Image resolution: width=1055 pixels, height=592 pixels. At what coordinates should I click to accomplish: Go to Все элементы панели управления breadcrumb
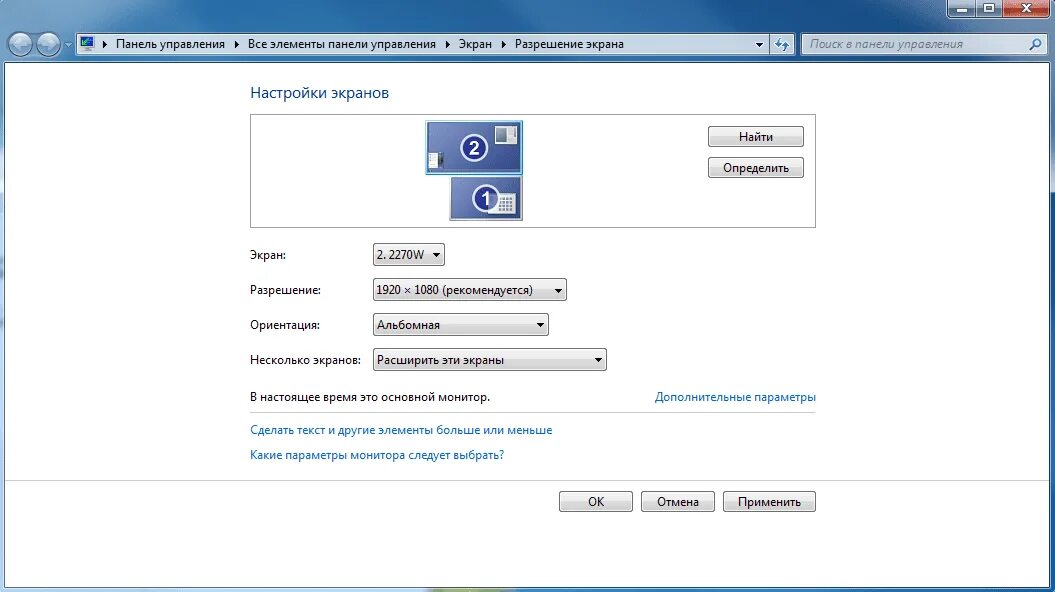tap(342, 44)
